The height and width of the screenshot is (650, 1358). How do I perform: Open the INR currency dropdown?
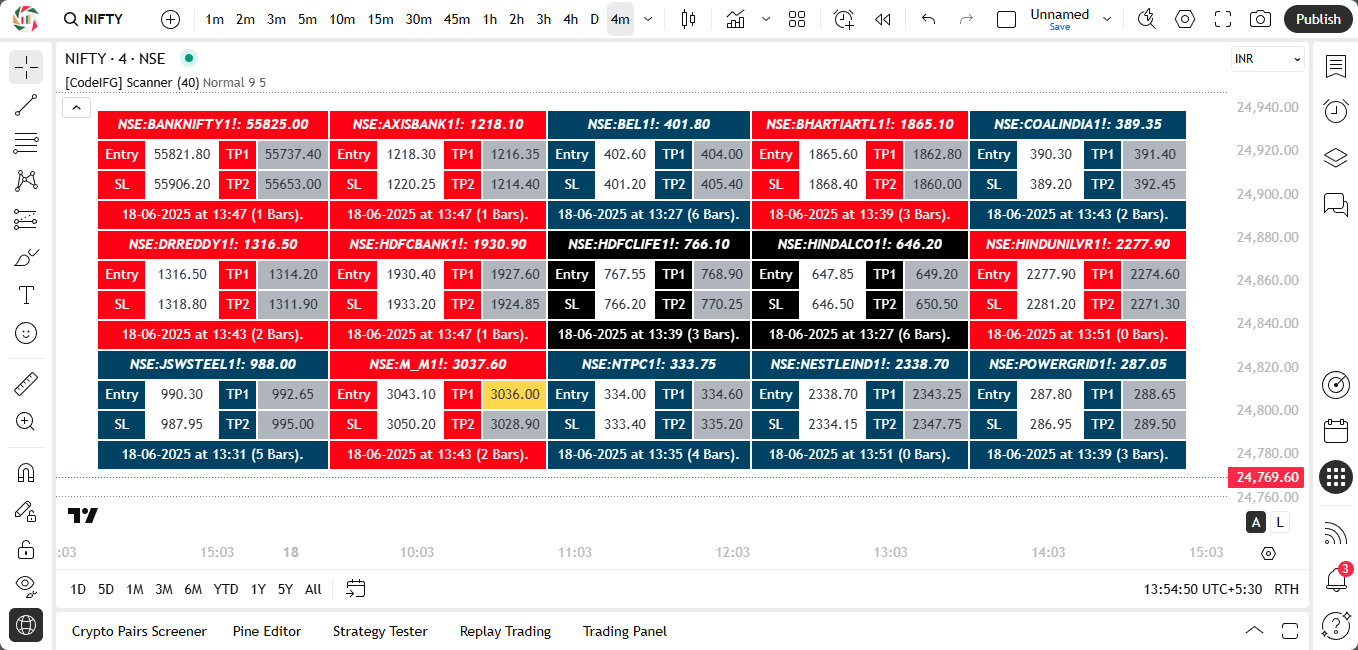click(x=1268, y=59)
